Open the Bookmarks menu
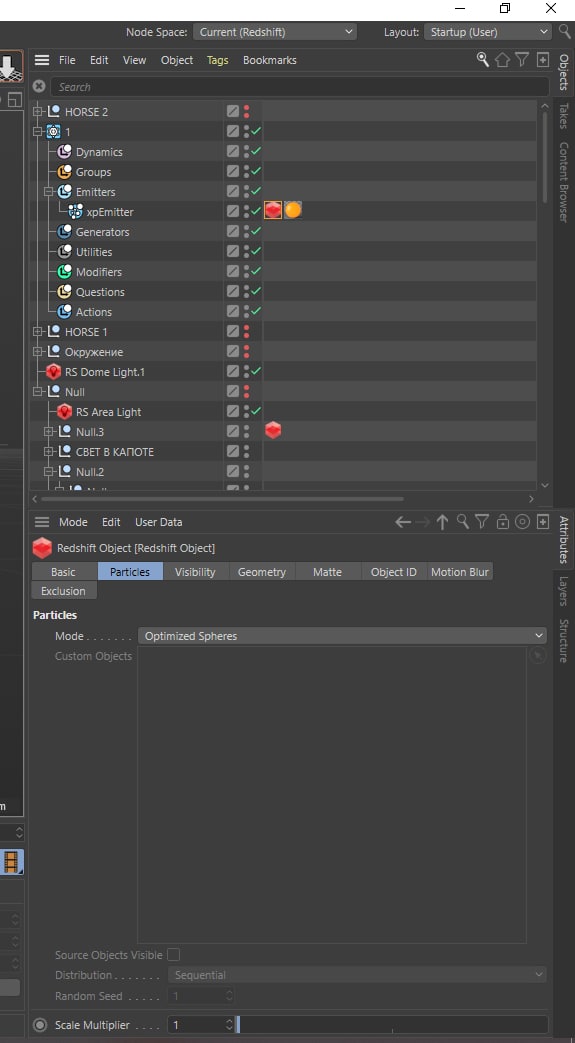The width and height of the screenshot is (575, 1043). 270,60
